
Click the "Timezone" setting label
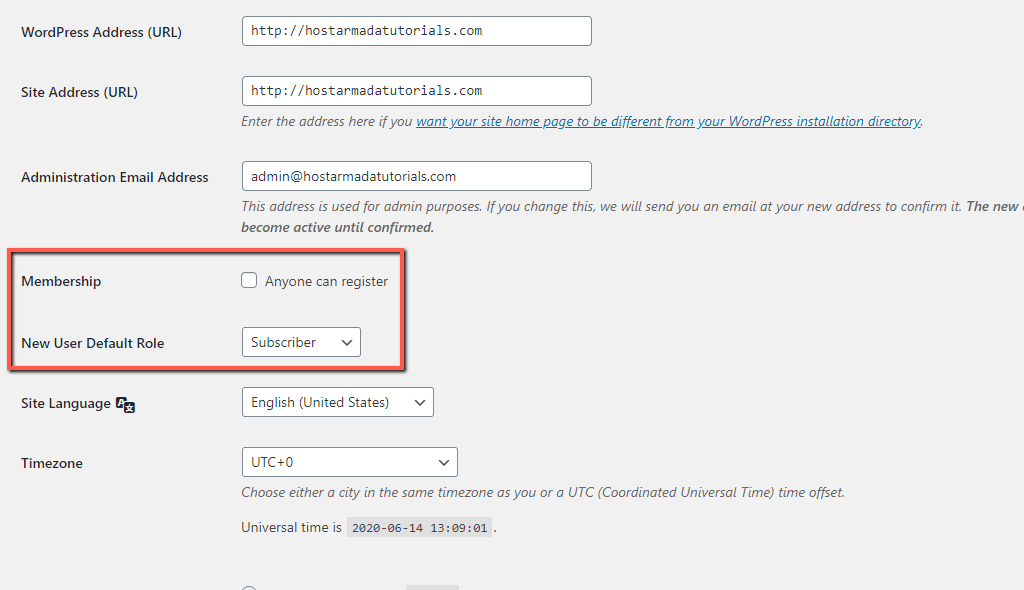(53, 463)
